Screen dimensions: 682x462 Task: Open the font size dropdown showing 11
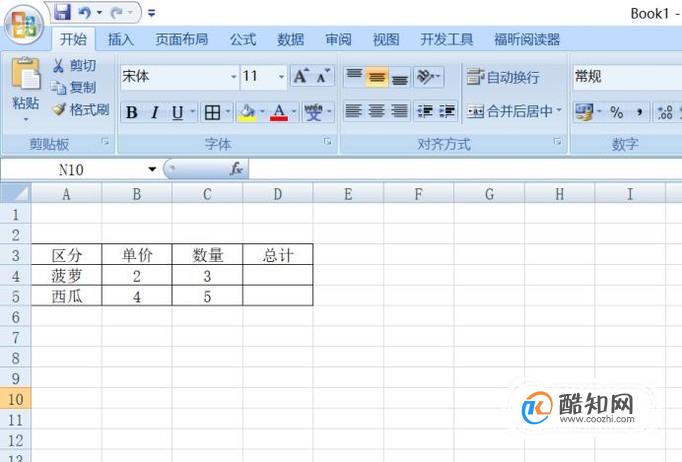tap(281, 77)
